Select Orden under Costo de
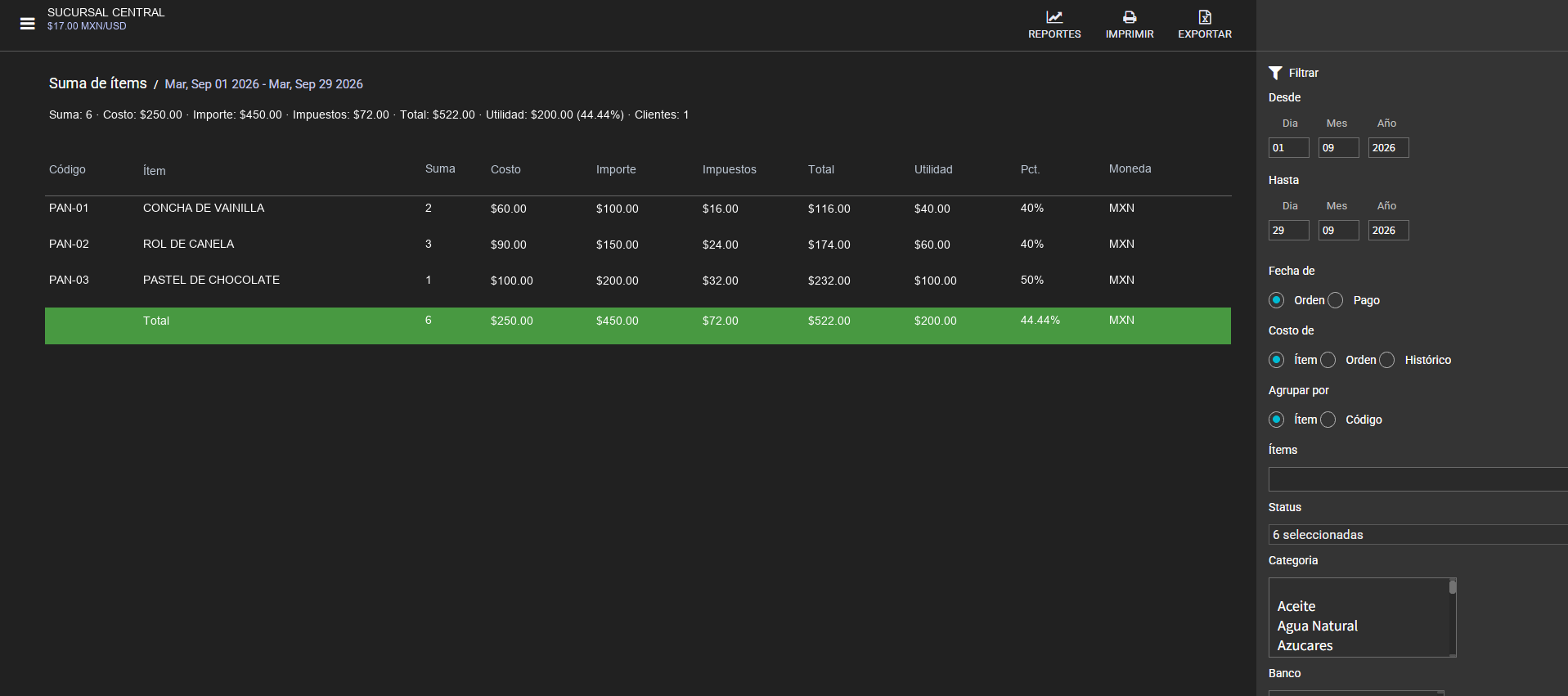Image resolution: width=1568 pixels, height=696 pixels. pyautogui.click(x=1328, y=360)
